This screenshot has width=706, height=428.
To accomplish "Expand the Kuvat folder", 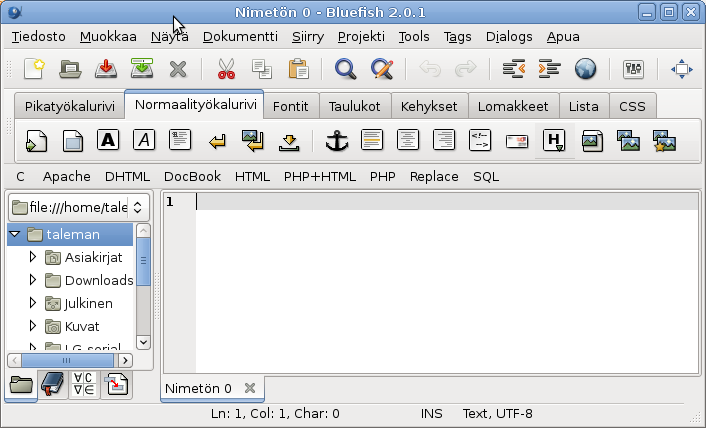I will point(32,326).
